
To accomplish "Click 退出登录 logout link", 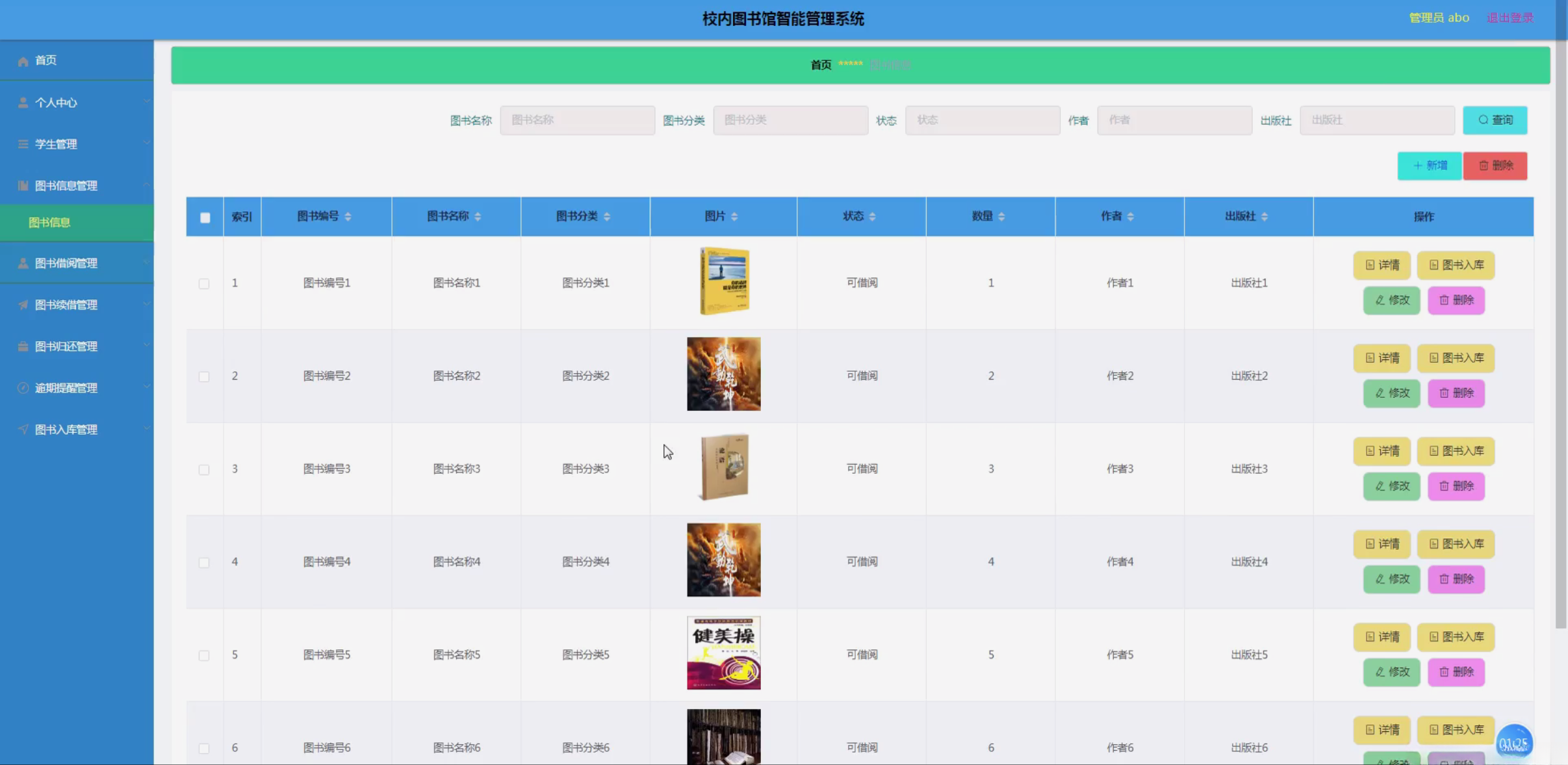I will pos(1510,18).
